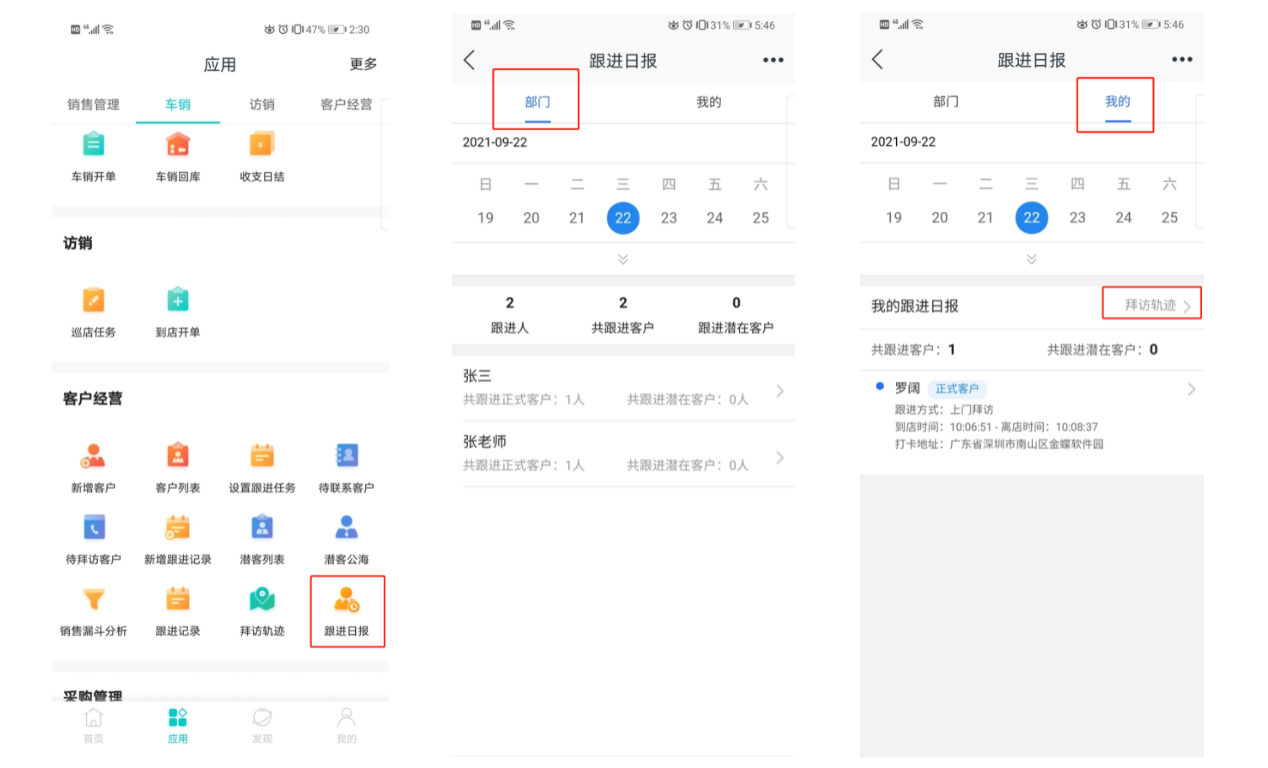Select date 25 in middle calendar
Screen dimensions: 1268x768
pyautogui.click(x=761, y=218)
